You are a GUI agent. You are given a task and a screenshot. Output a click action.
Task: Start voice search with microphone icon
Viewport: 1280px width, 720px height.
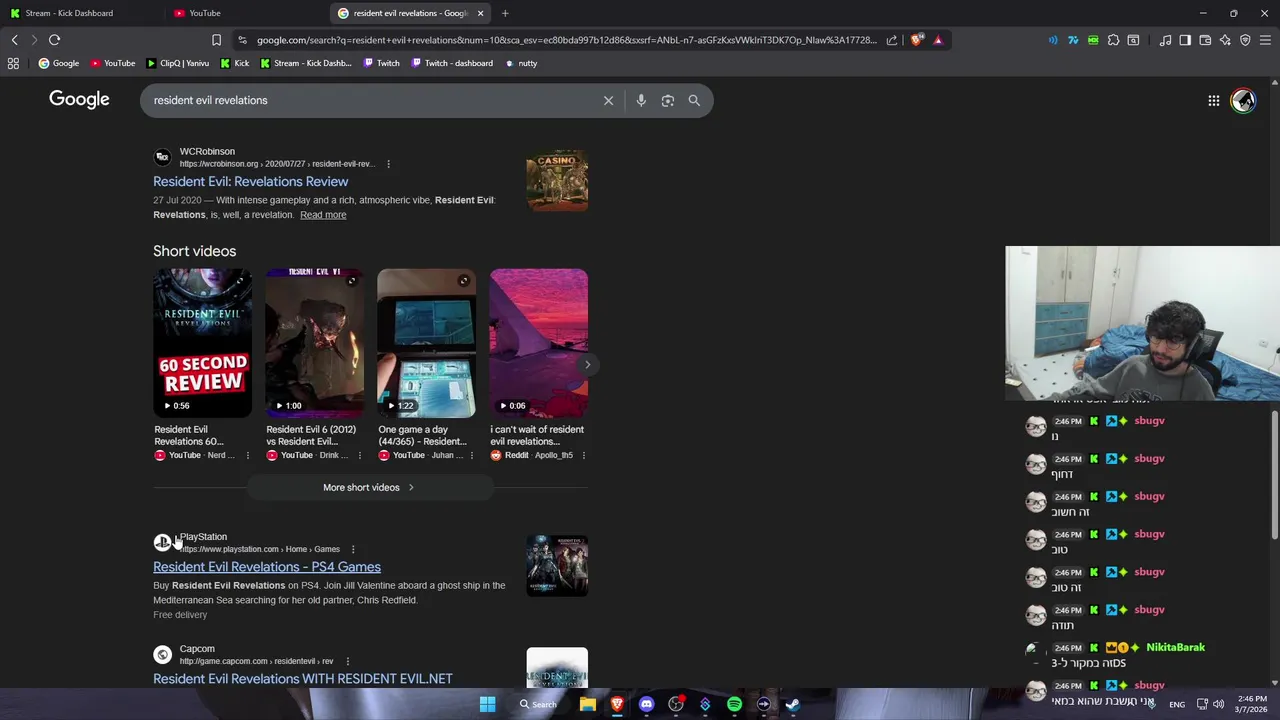641,100
